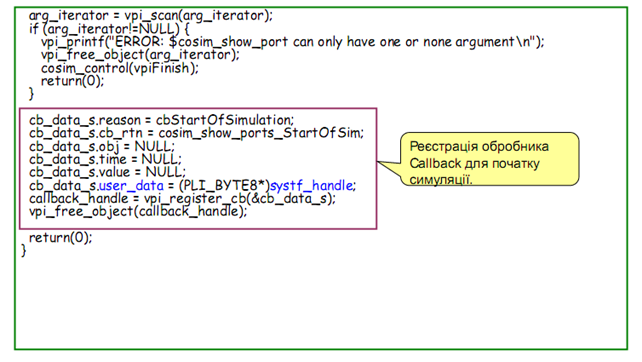Click the vpi_register_cb call line
Screen dimensions: 642x362
[182, 199]
